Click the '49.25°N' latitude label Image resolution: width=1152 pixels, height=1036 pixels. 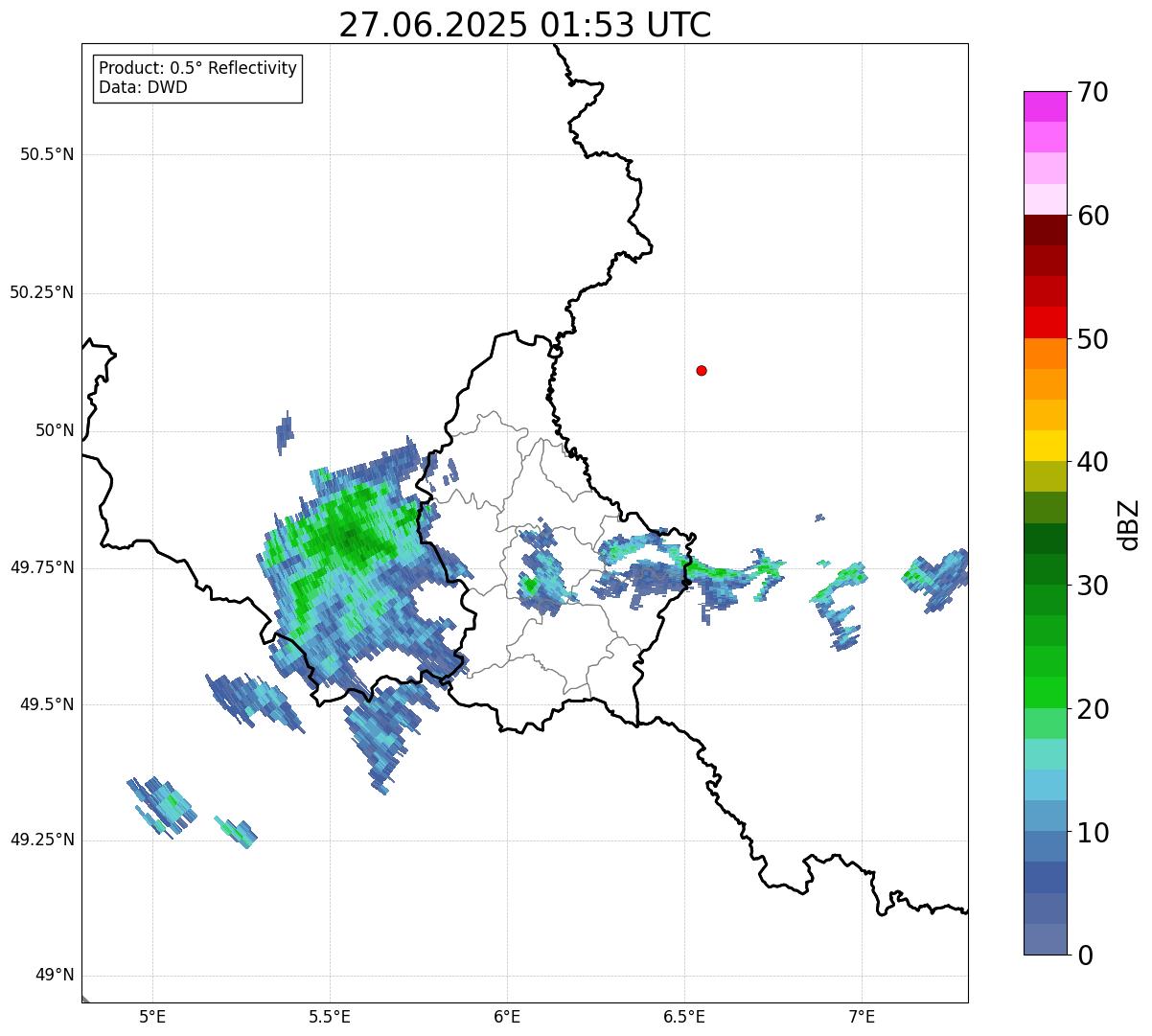coord(42,840)
